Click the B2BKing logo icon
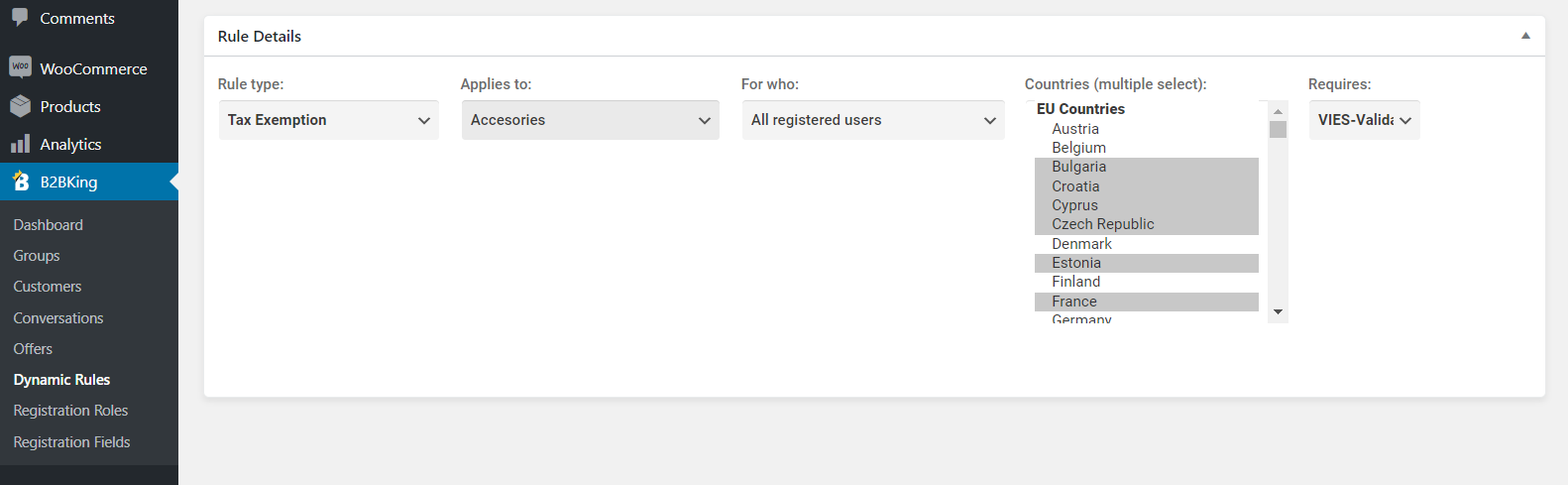The image size is (1568, 485). (x=20, y=182)
